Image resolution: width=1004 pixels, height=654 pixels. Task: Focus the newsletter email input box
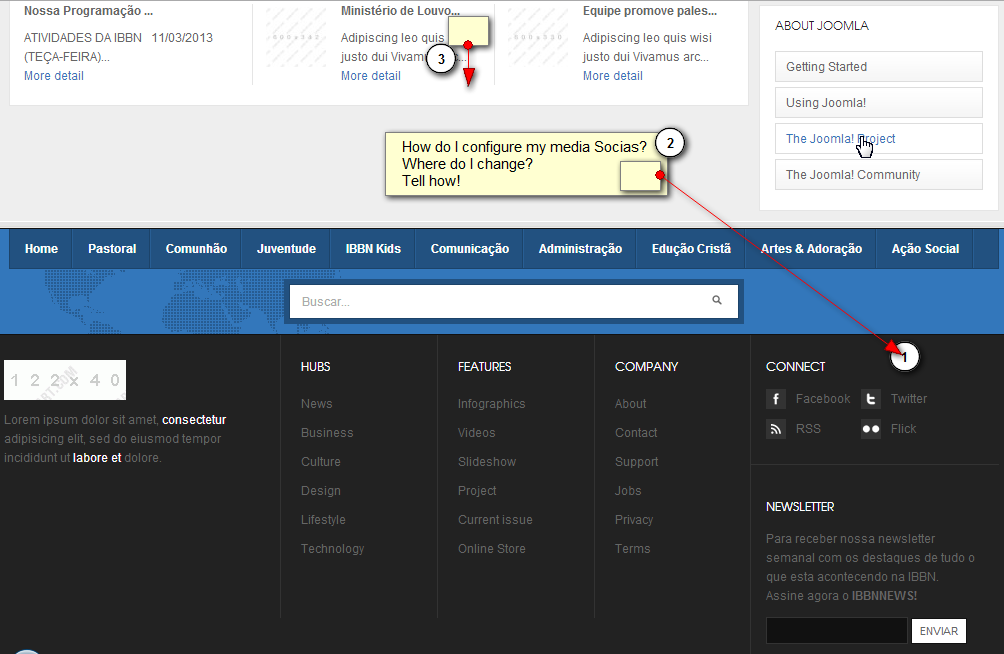pos(836,631)
